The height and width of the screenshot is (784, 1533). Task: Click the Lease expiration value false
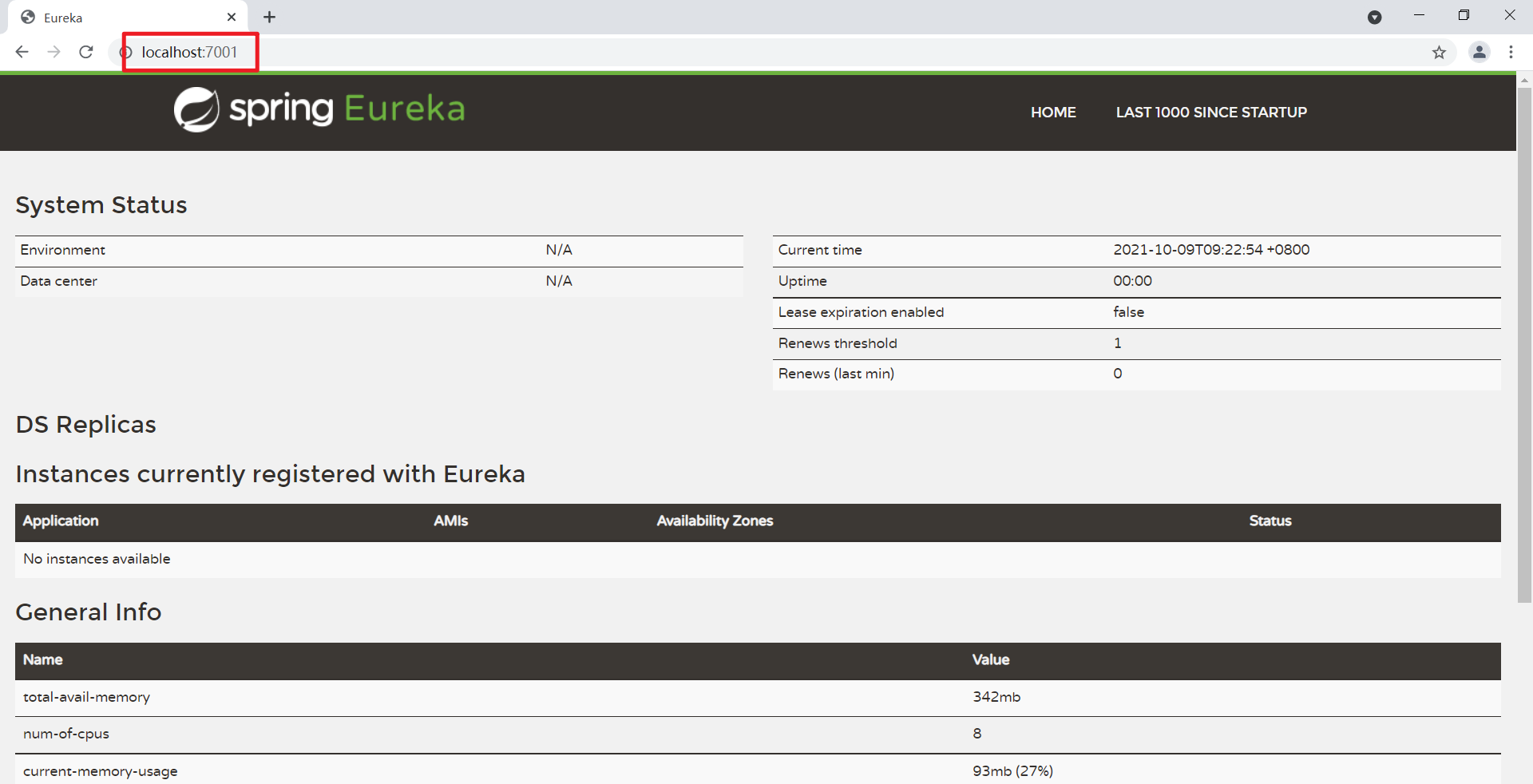(x=1128, y=312)
